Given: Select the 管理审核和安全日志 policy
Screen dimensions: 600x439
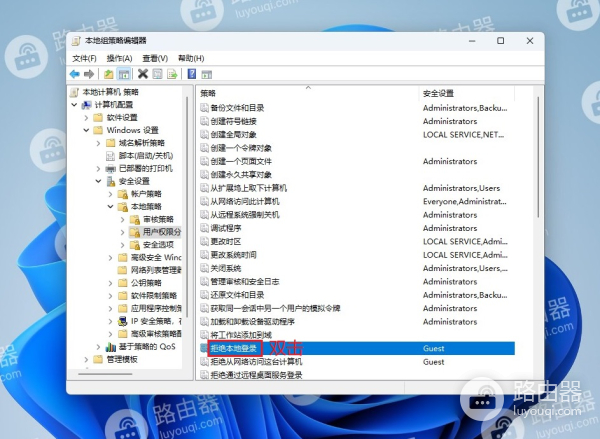Looking at the screenshot, I should click(245, 282).
